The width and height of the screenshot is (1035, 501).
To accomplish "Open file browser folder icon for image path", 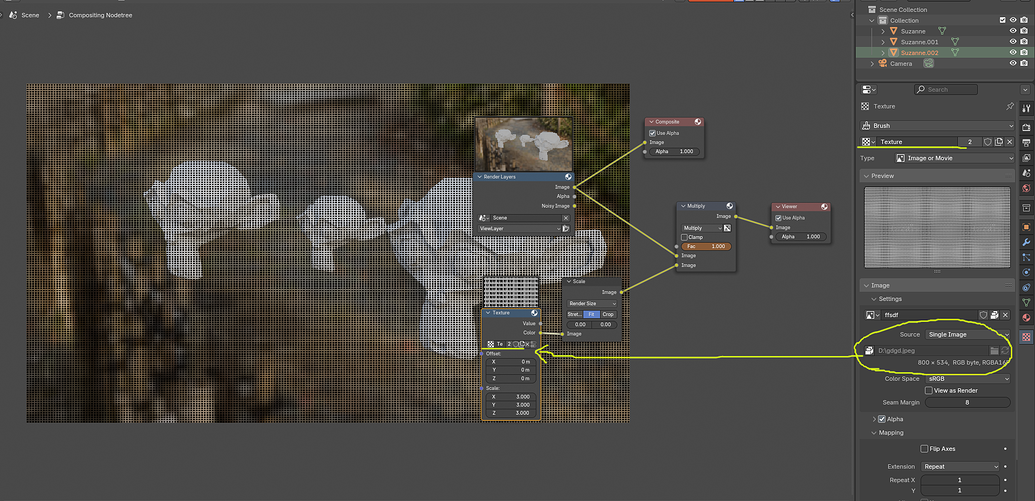I will pyautogui.click(x=993, y=351).
